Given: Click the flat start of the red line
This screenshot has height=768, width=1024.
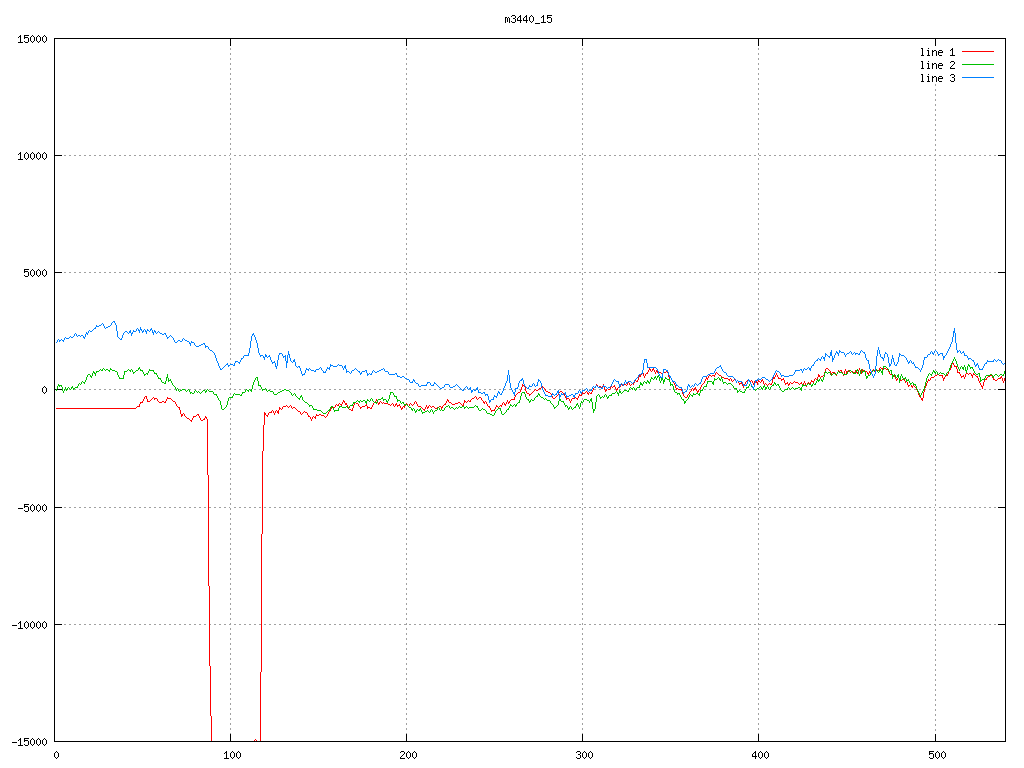Looking at the screenshot, I should pos(95,408).
